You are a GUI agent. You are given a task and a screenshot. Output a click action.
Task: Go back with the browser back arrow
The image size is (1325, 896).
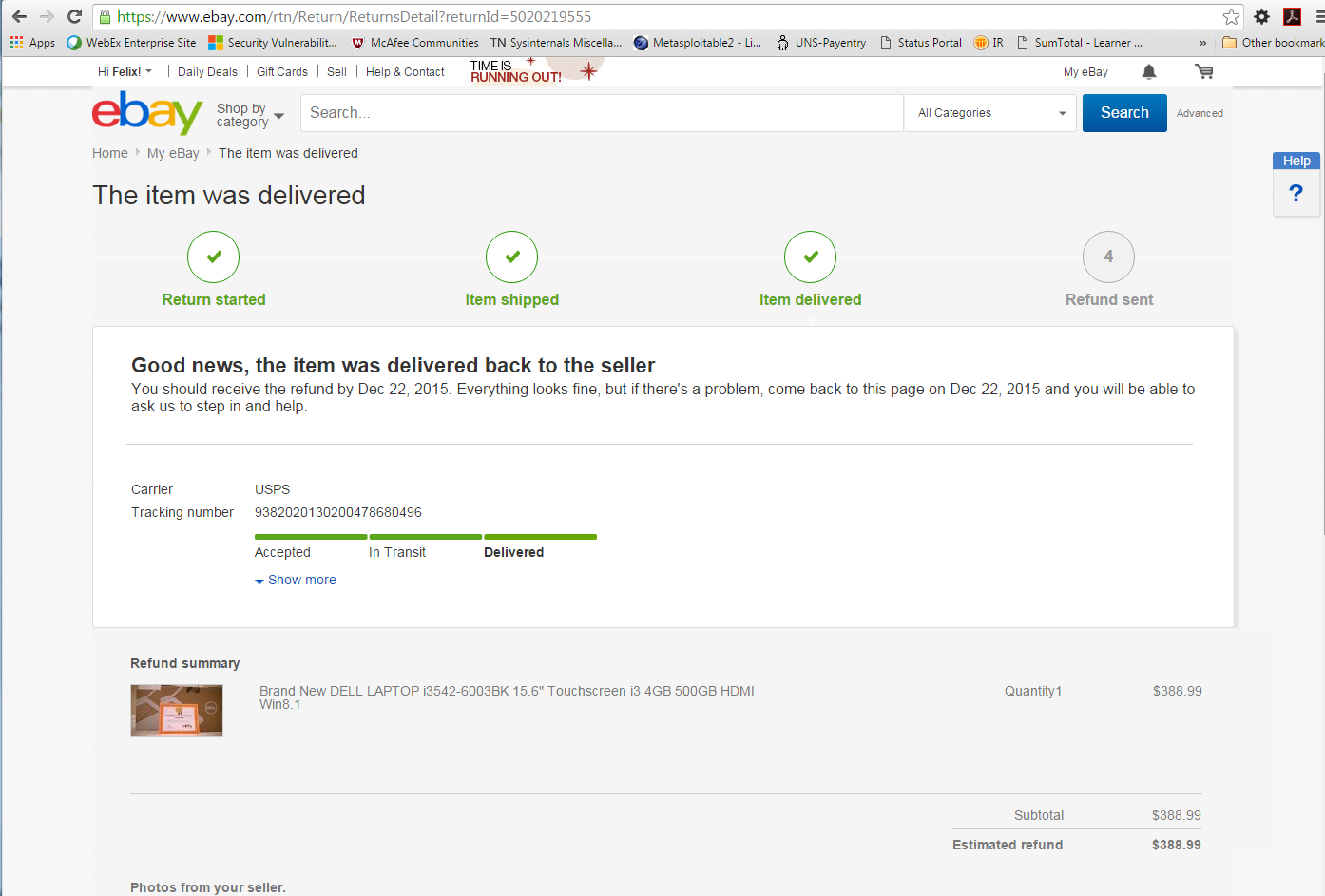coord(19,16)
